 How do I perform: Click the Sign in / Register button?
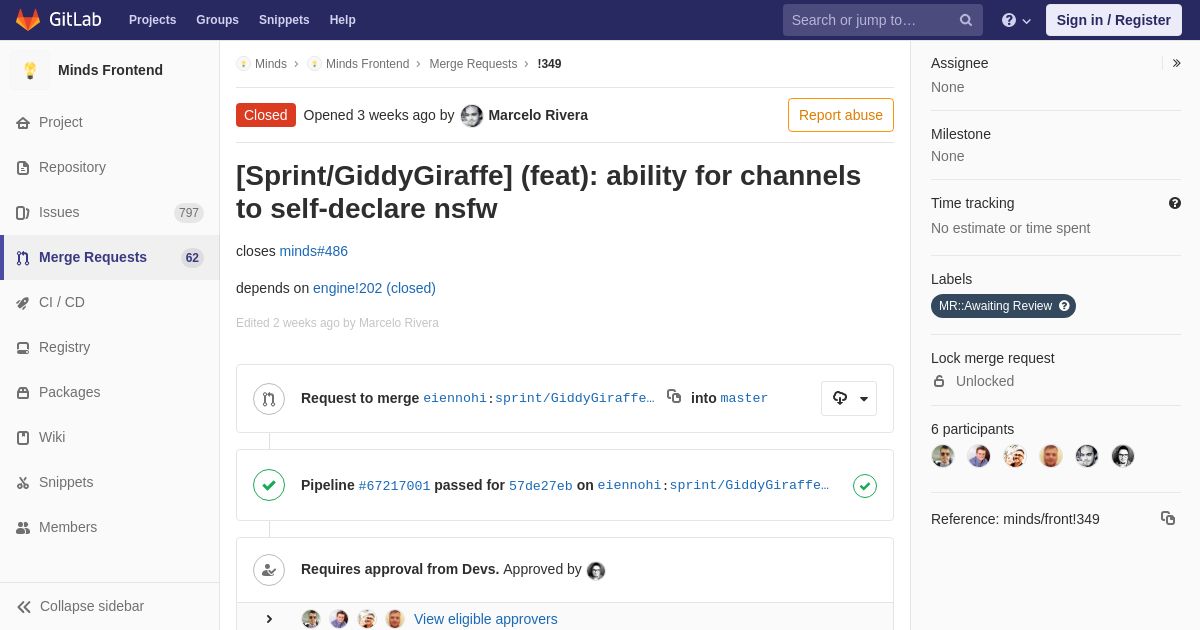[1113, 20]
